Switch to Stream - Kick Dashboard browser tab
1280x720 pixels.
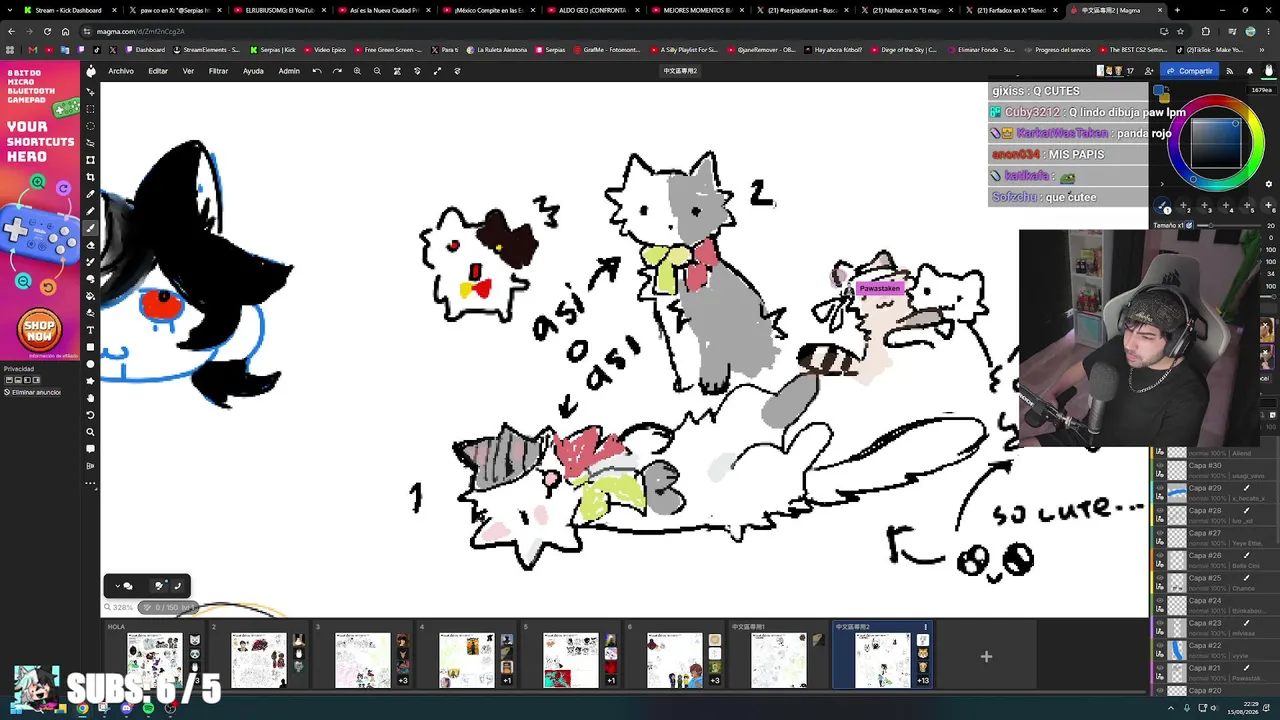pyautogui.click(x=64, y=10)
